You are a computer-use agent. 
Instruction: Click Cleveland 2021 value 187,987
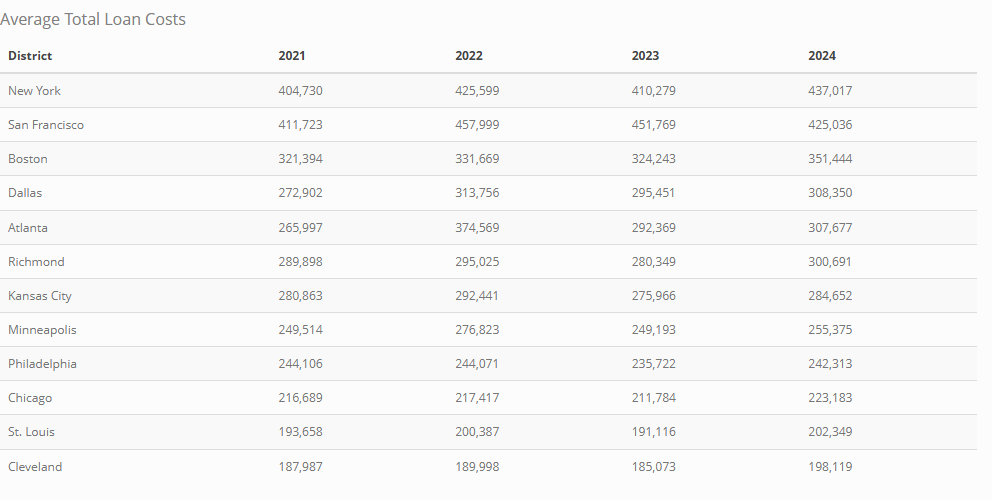pos(300,467)
